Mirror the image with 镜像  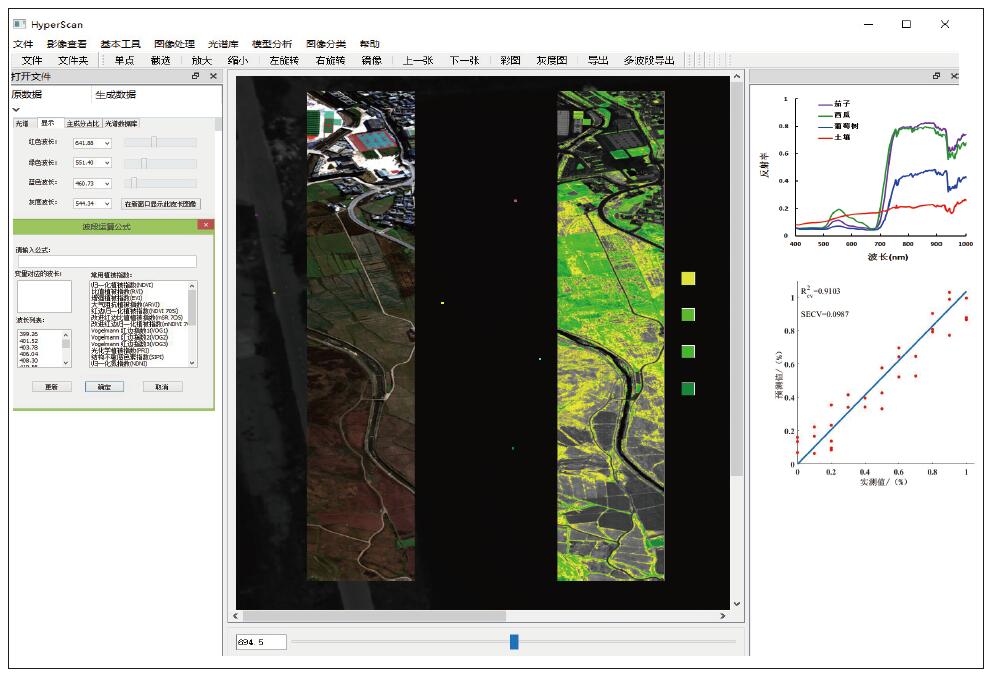click(x=371, y=60)
